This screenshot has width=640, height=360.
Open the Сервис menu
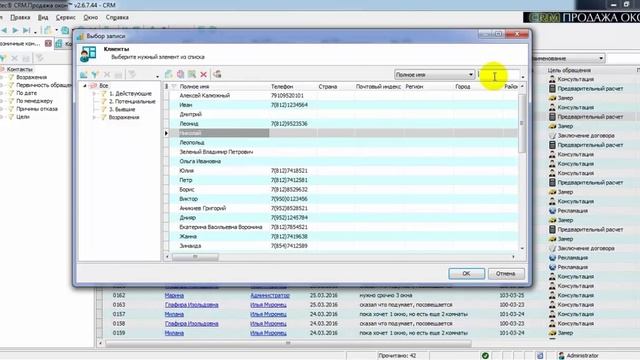65,18
